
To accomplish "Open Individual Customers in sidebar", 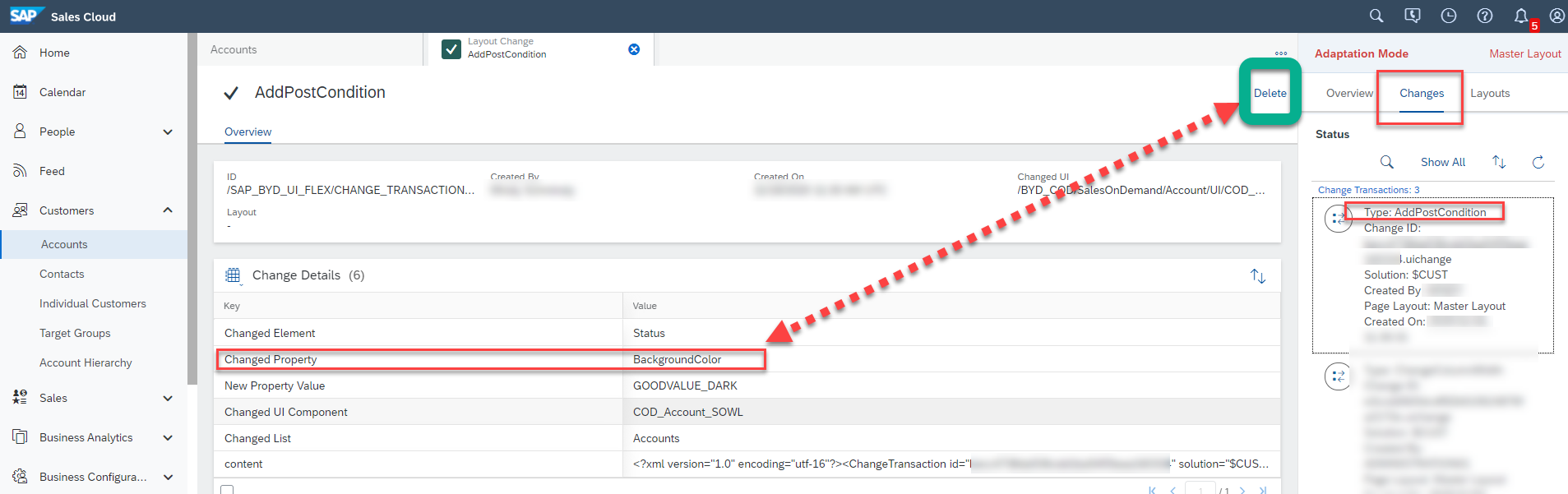I will pyautogui.click(x=93, y=303).
